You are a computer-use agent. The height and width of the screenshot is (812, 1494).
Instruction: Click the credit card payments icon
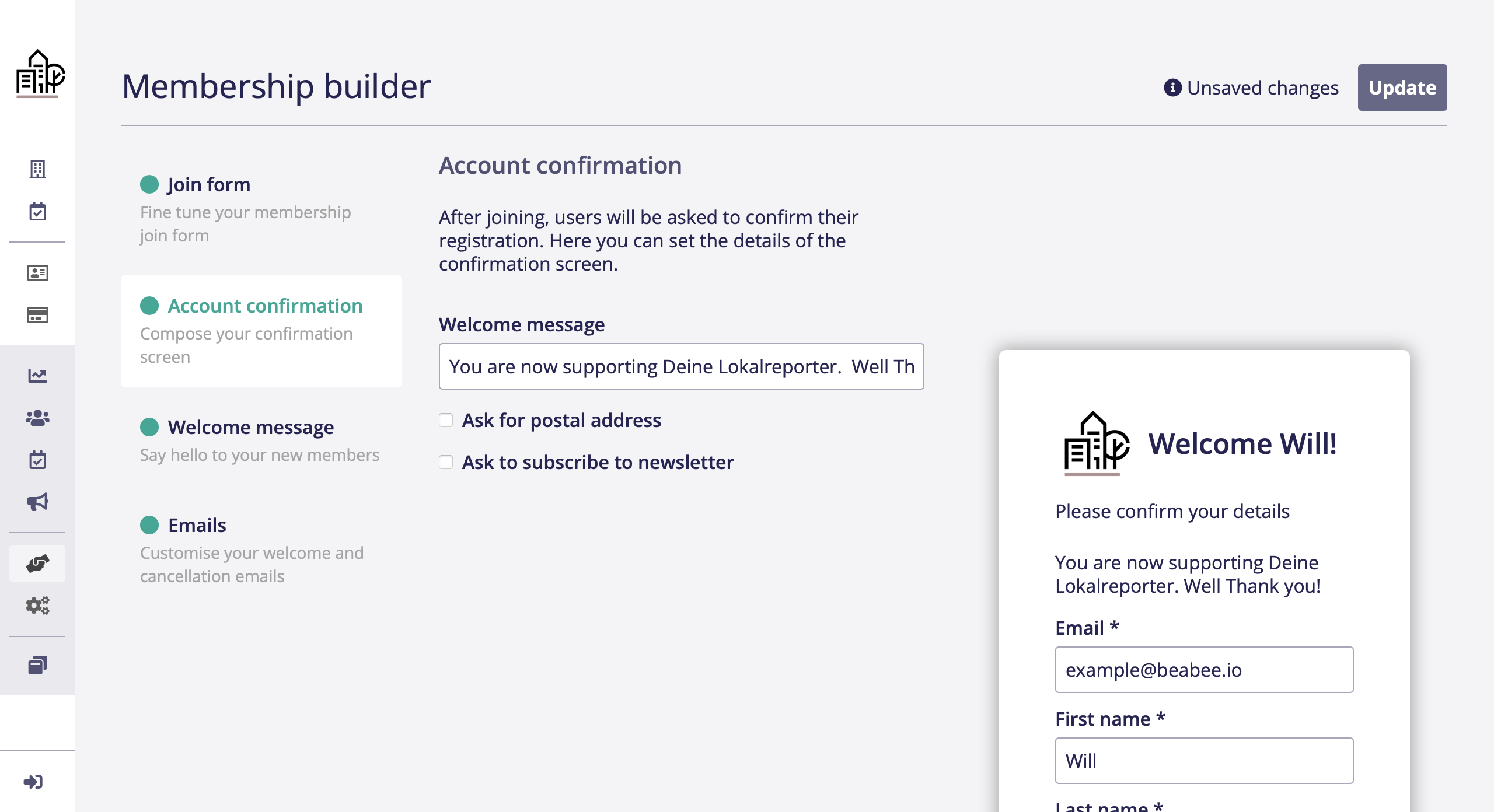(x=37, y=315)
